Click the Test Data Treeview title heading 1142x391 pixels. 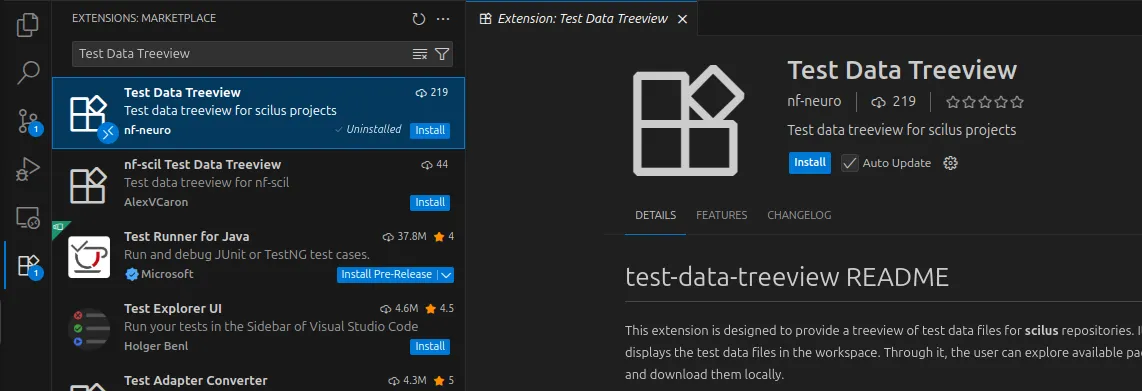[902, 71]
